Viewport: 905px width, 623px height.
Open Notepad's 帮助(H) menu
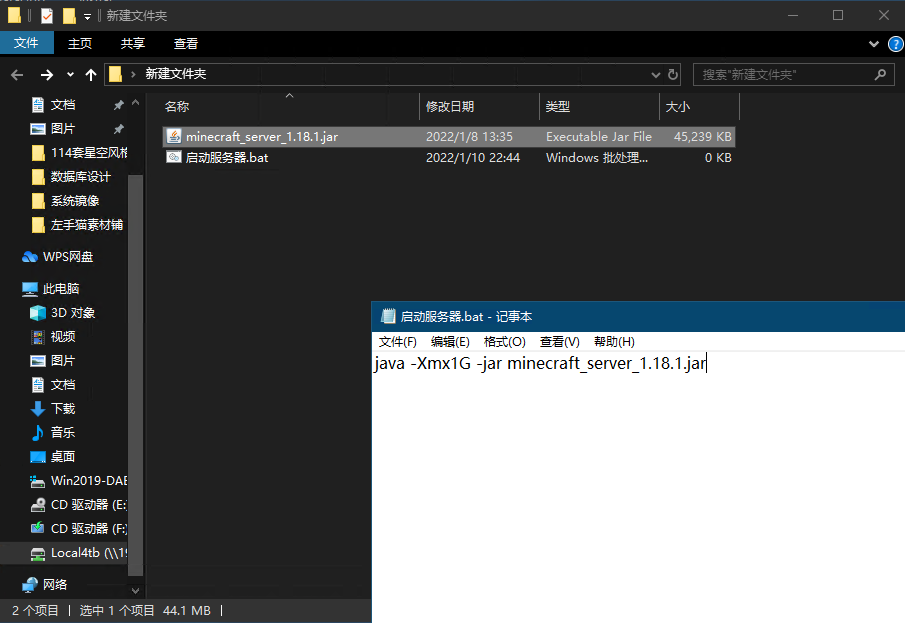pyautogui.click(x=614, y=342)
